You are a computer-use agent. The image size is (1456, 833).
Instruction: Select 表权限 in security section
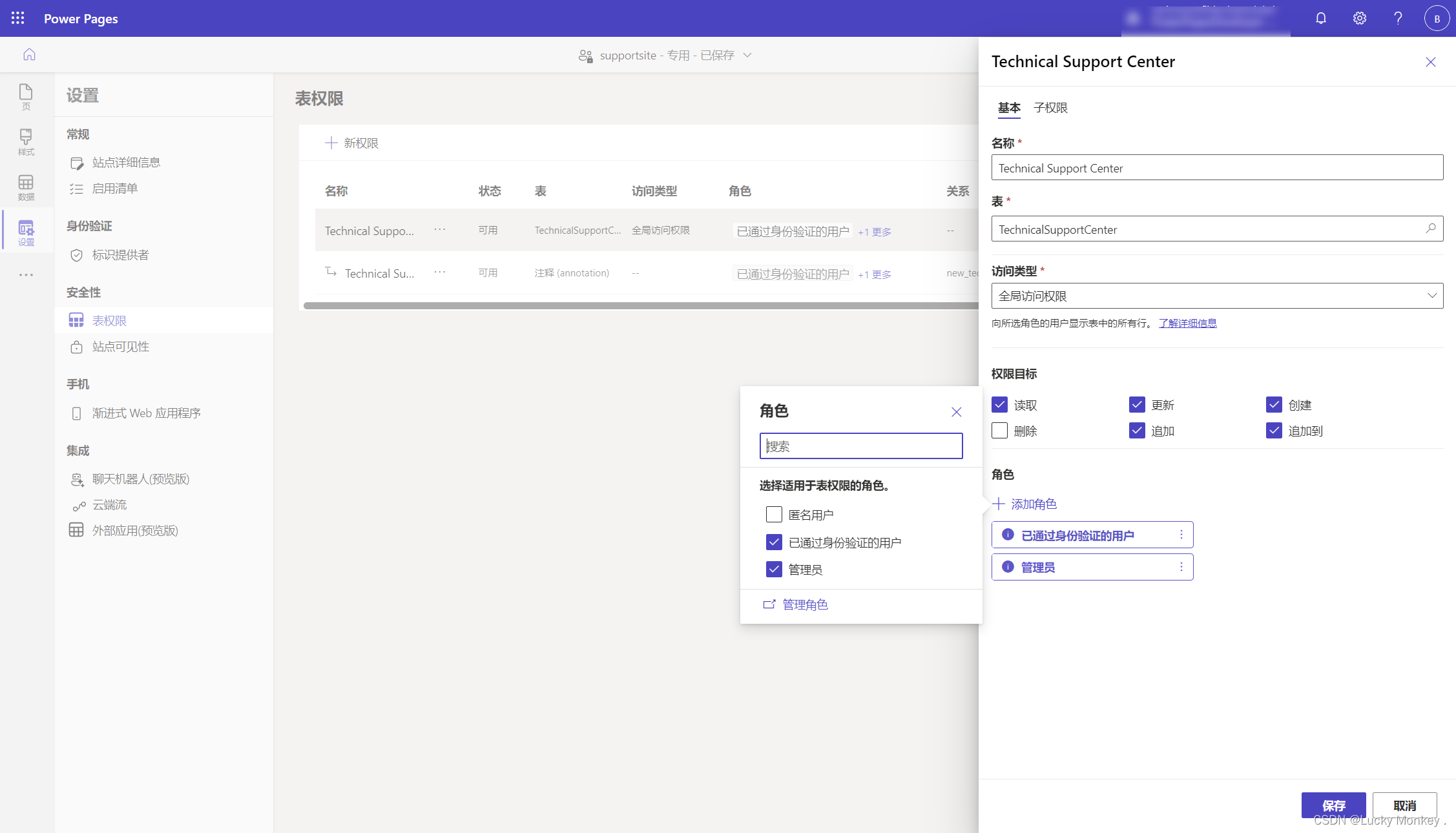tap(163, 320)
